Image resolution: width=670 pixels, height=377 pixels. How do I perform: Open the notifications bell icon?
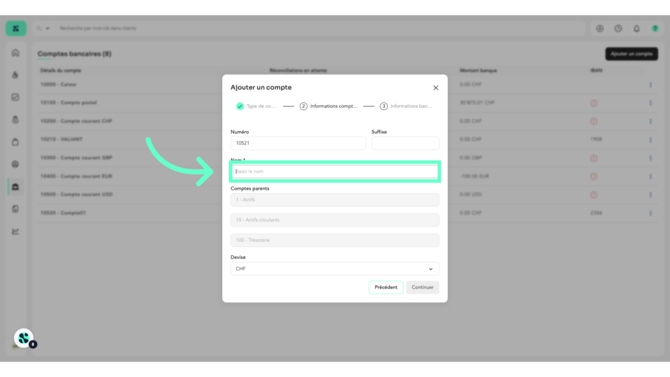(x=637, y=28)
